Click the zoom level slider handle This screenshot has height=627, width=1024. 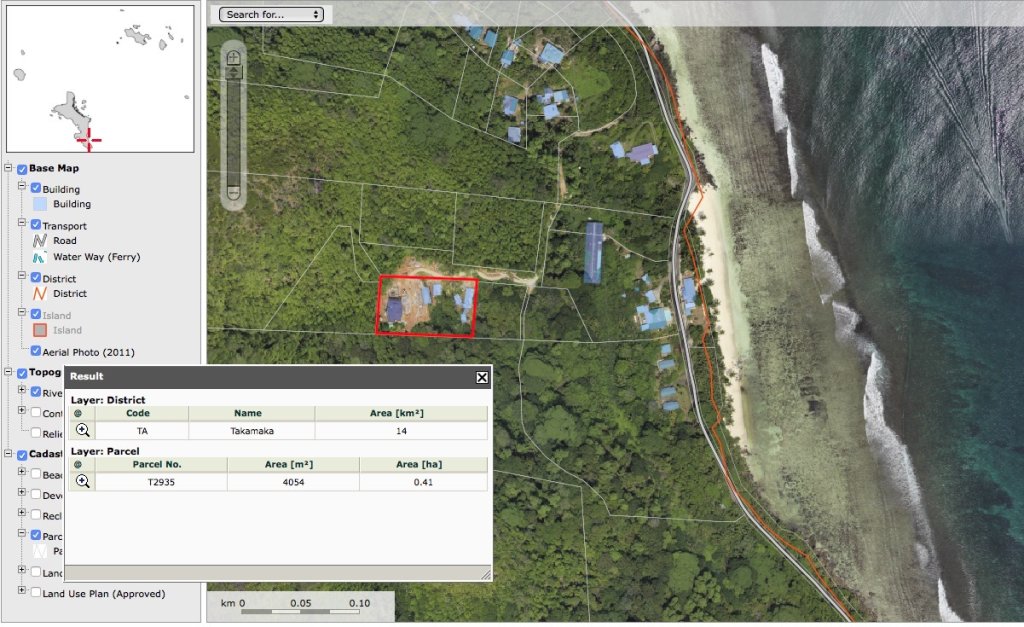point(233,73)
